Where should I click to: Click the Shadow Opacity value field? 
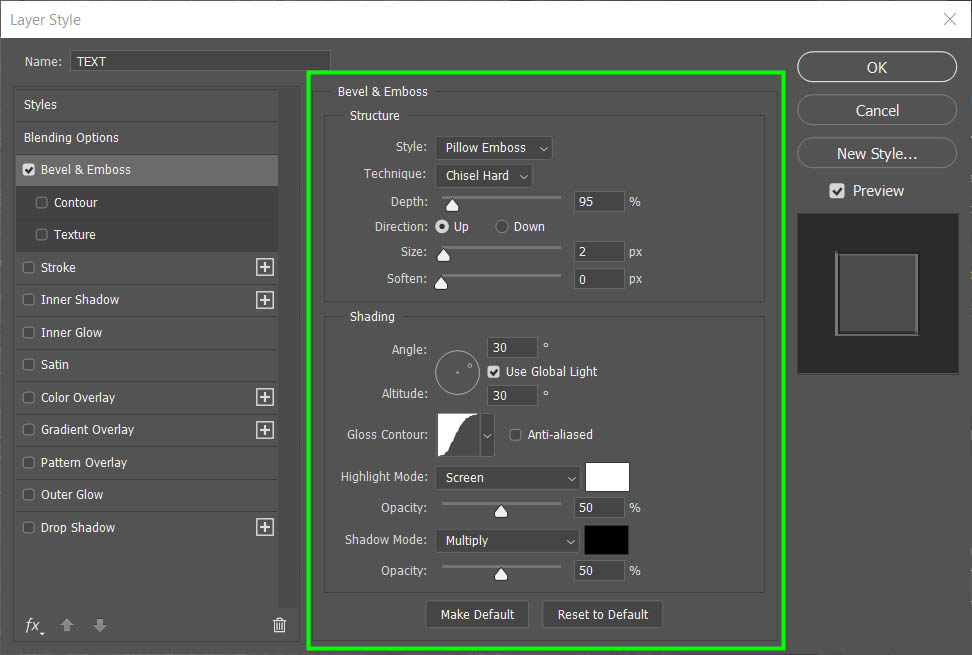[x=599, y=571]
